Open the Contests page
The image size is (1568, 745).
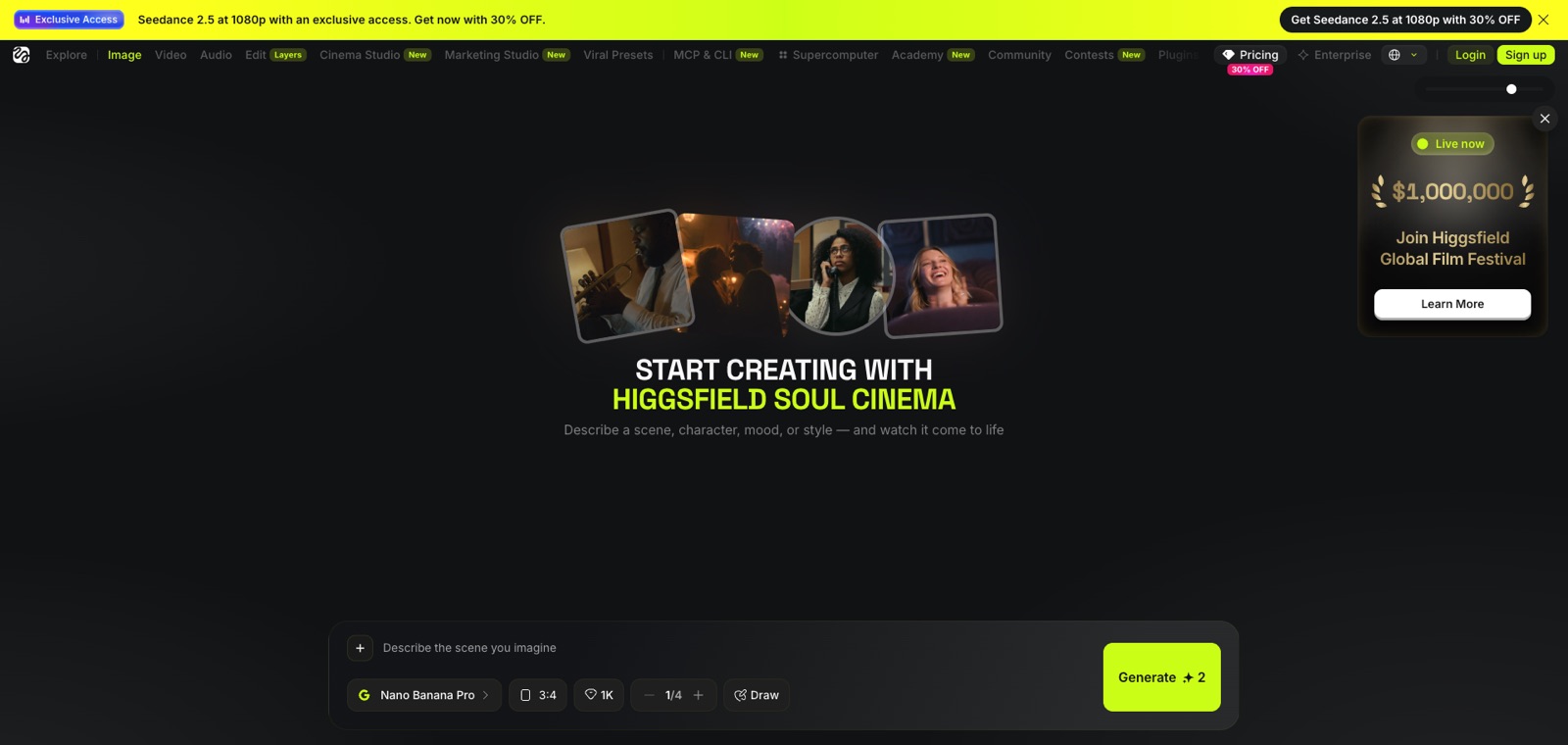1104,55
